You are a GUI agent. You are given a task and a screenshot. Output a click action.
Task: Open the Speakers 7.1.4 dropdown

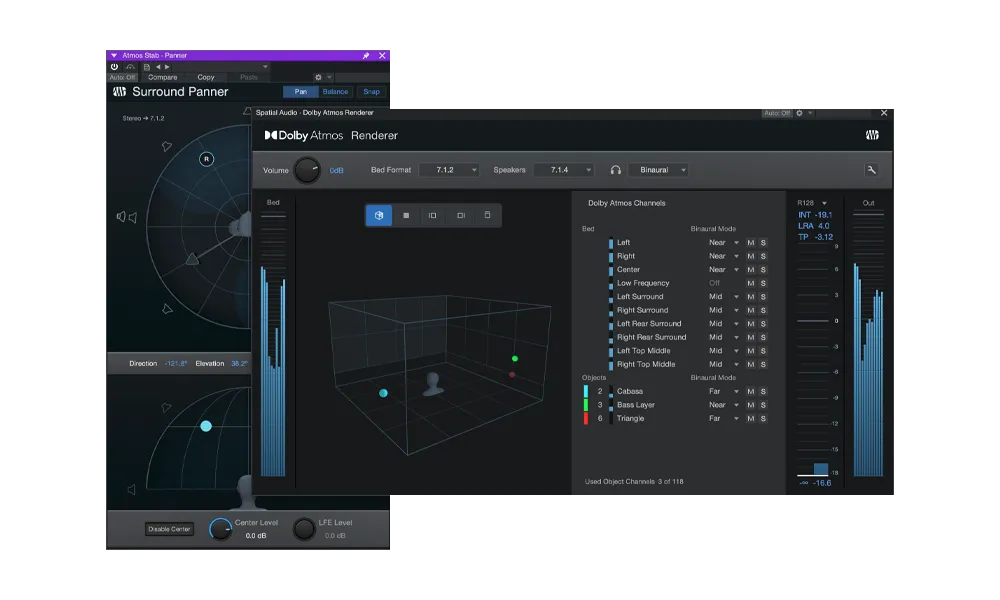pos(564,170)
